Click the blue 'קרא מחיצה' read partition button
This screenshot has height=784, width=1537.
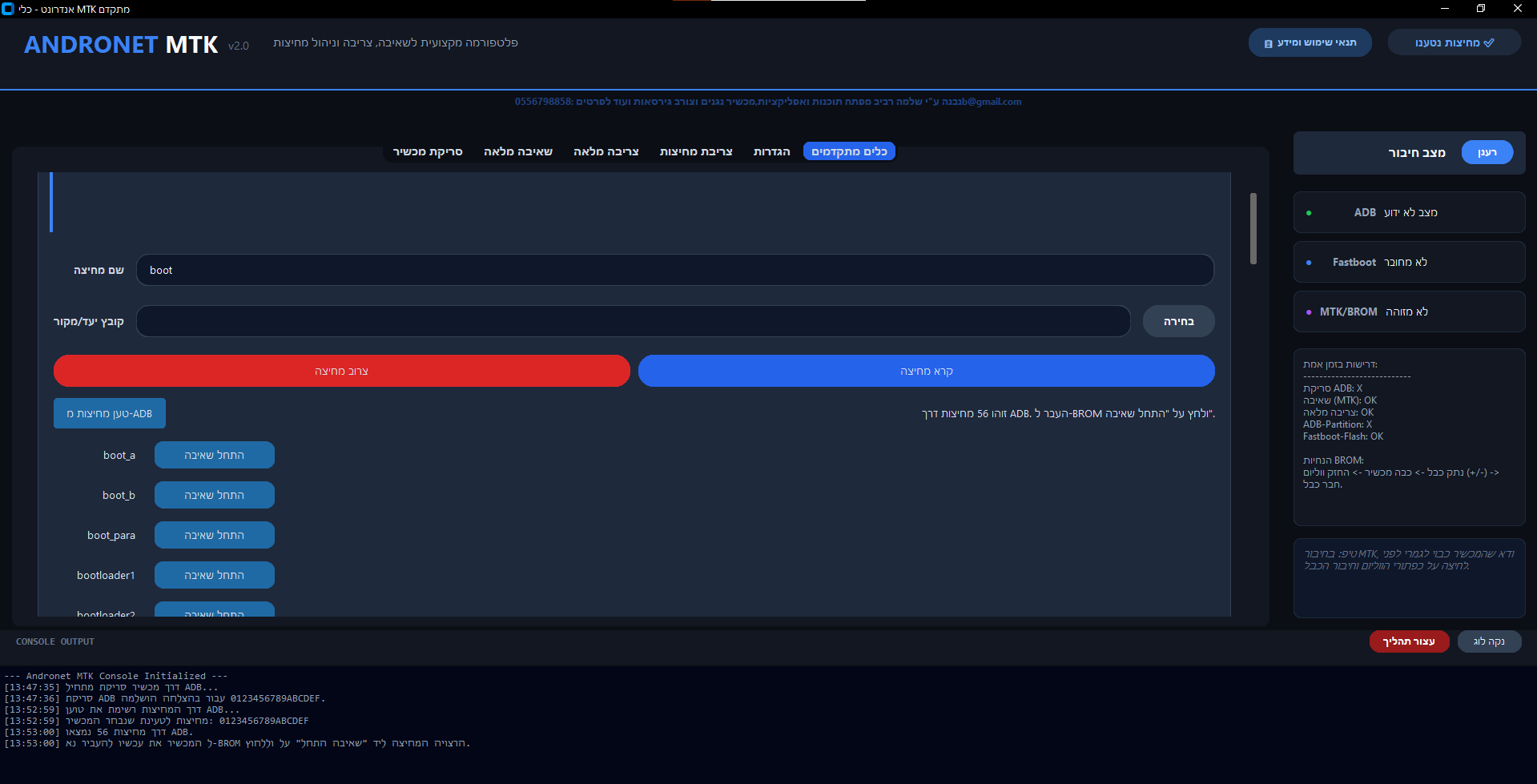tap(926, 371)
